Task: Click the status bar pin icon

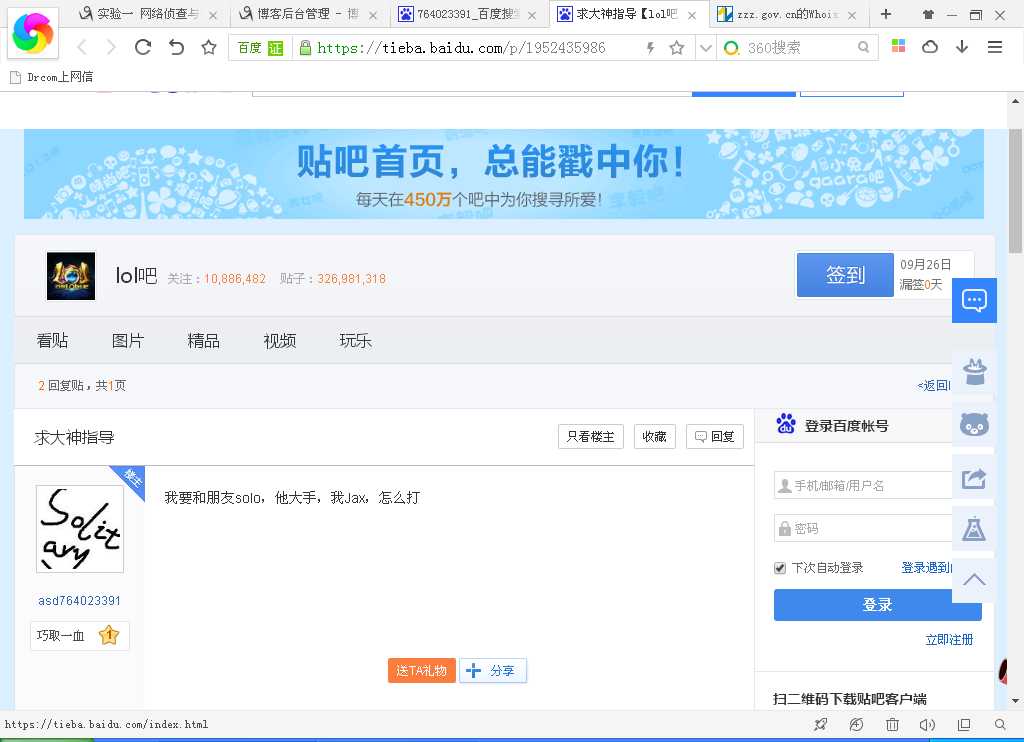Action: 821,724
